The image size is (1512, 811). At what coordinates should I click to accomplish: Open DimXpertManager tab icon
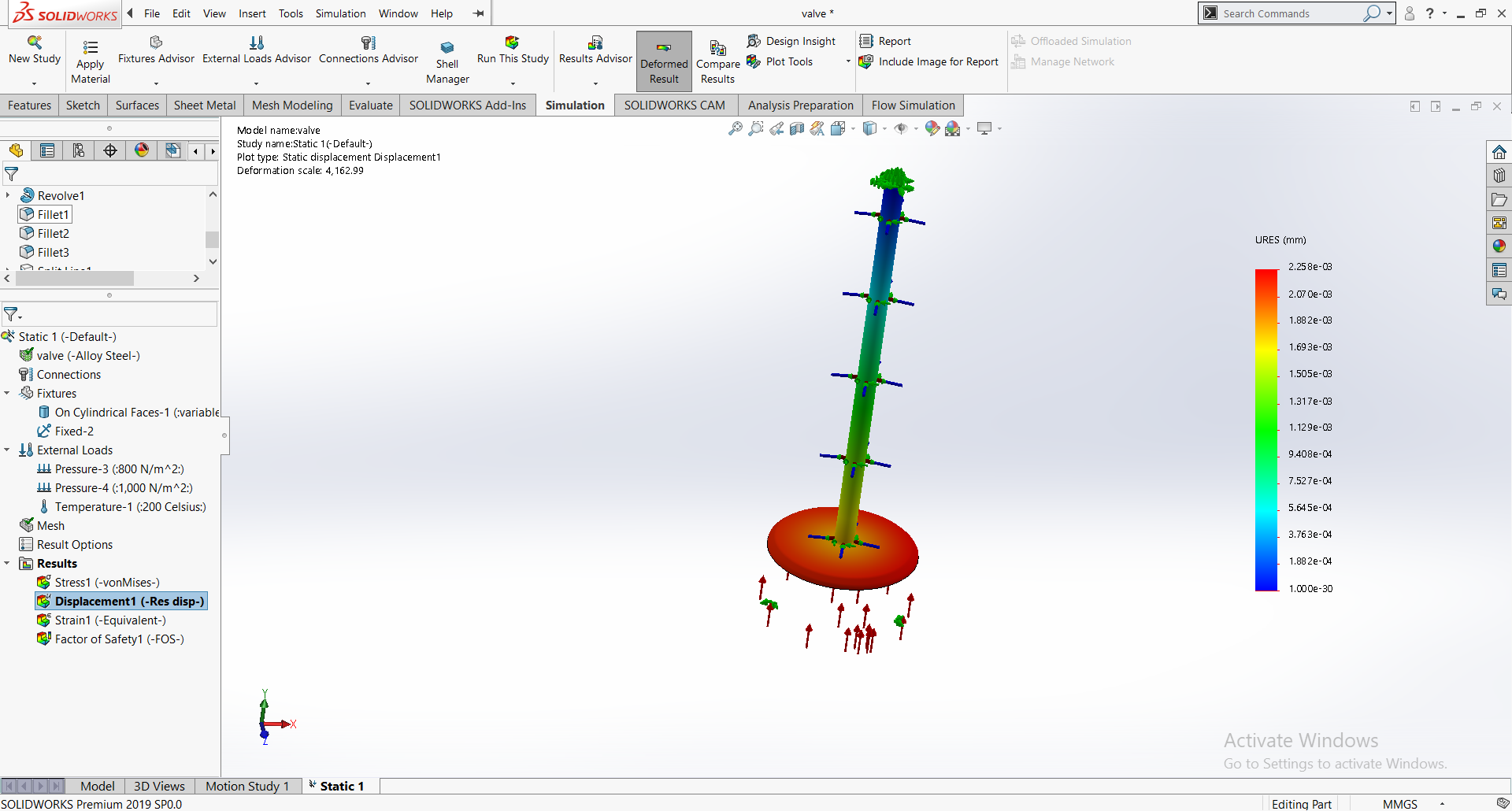(110, 150)
